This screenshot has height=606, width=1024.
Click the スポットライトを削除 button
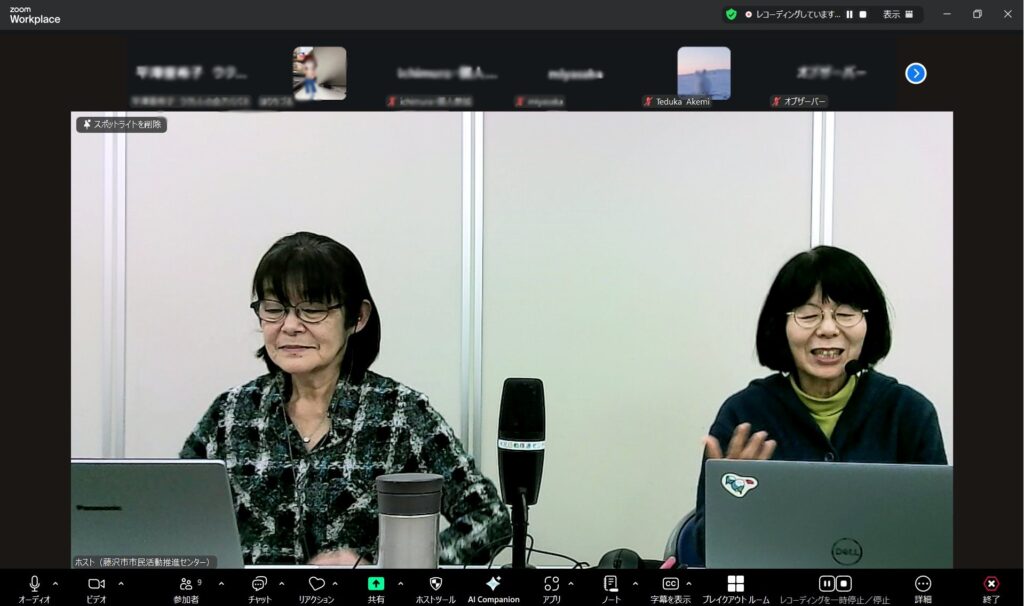tap(122, 125)
